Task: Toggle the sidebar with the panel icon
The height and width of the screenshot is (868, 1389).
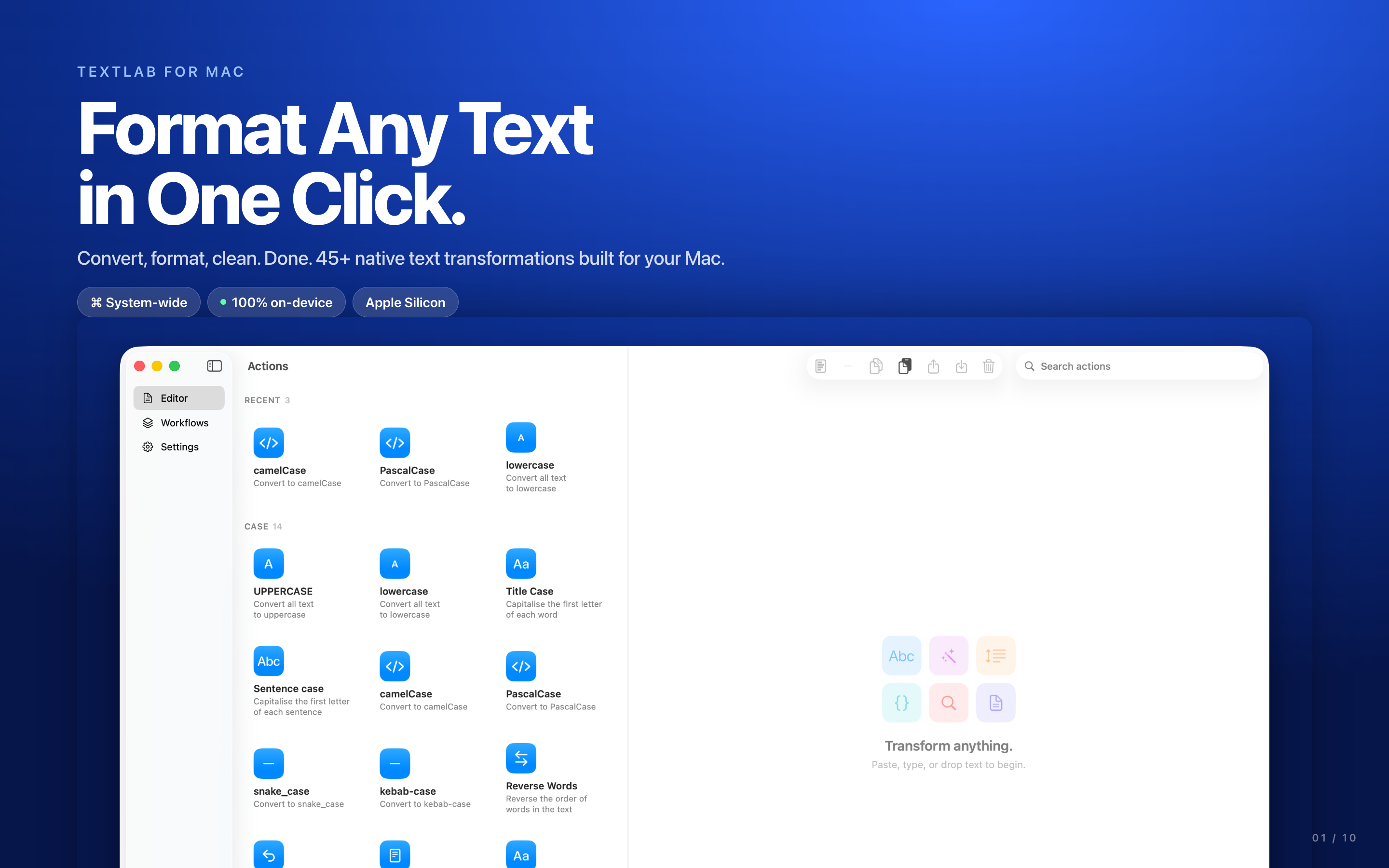Action: pos(214,366)
